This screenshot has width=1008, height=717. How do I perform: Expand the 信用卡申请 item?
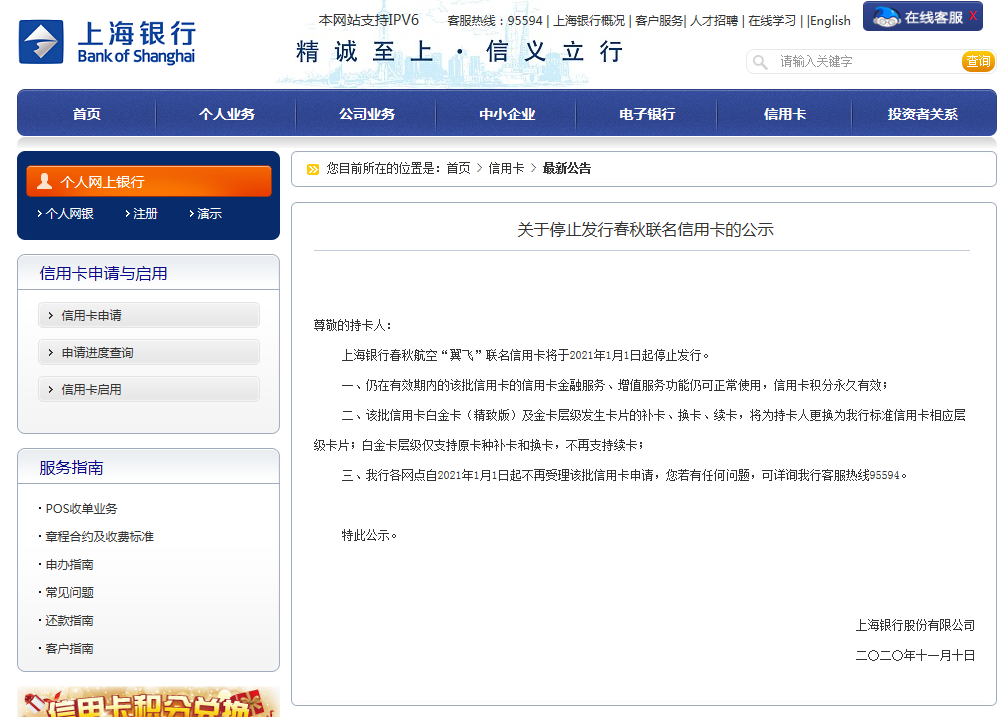[x=148, y=315]
